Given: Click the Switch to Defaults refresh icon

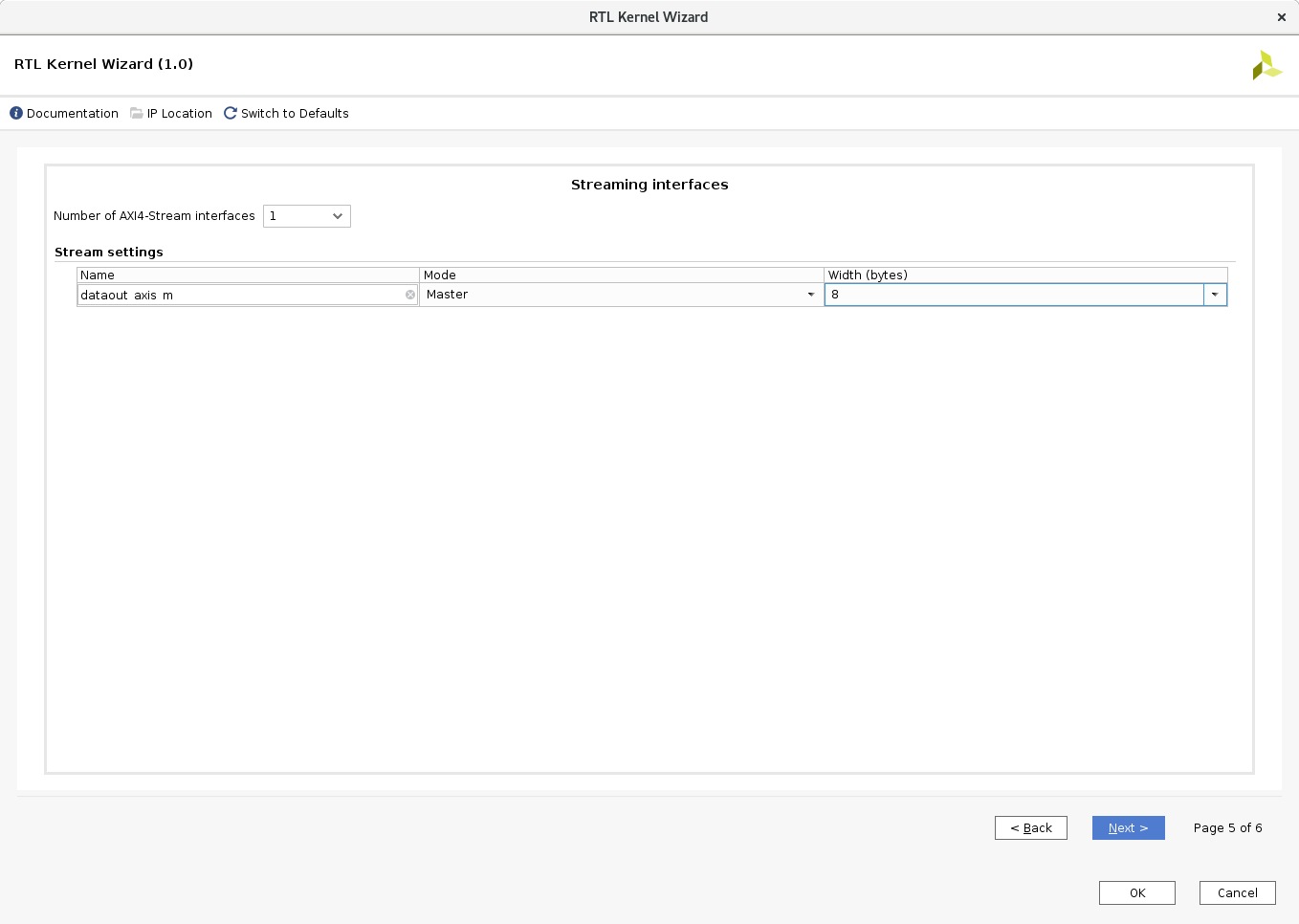Looking at the screenshot, I should [x=231, y=113].
